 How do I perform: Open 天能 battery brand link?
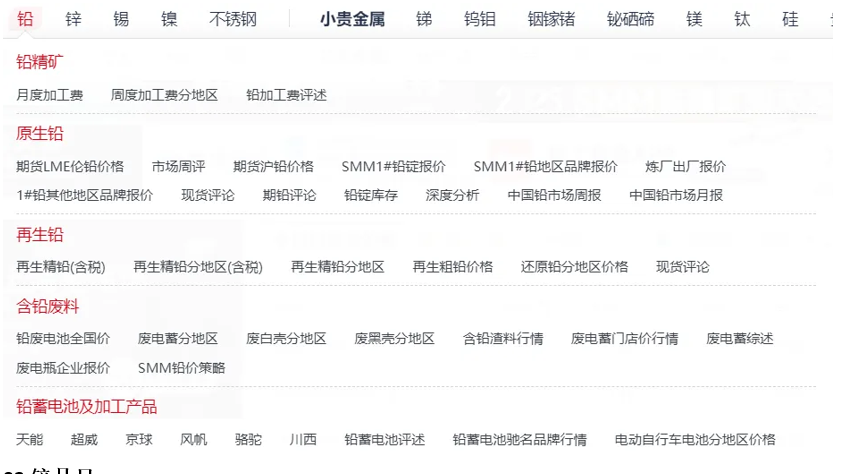point(29,440)
